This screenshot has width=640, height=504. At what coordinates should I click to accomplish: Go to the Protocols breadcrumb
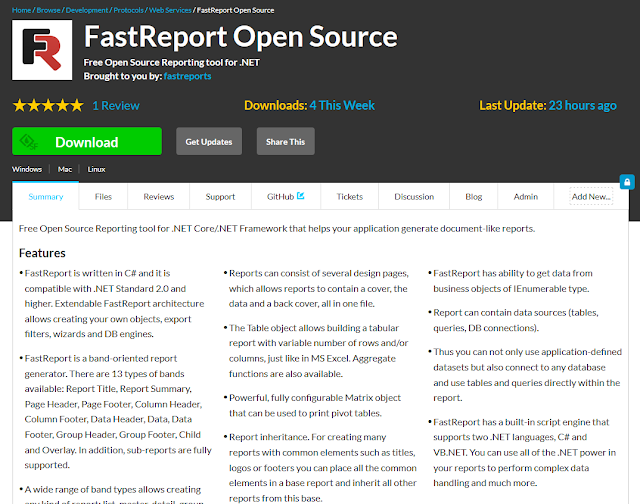point(129,10)
